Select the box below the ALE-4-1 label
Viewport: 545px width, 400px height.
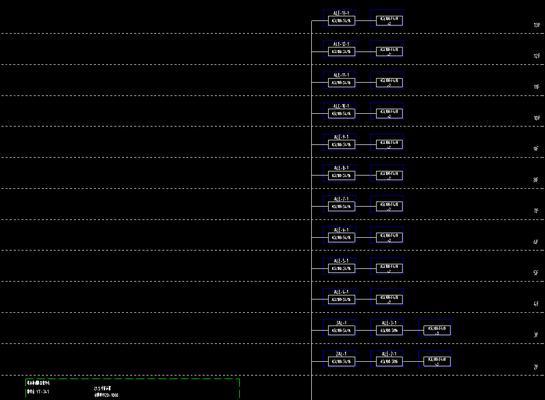click(342, 299)
